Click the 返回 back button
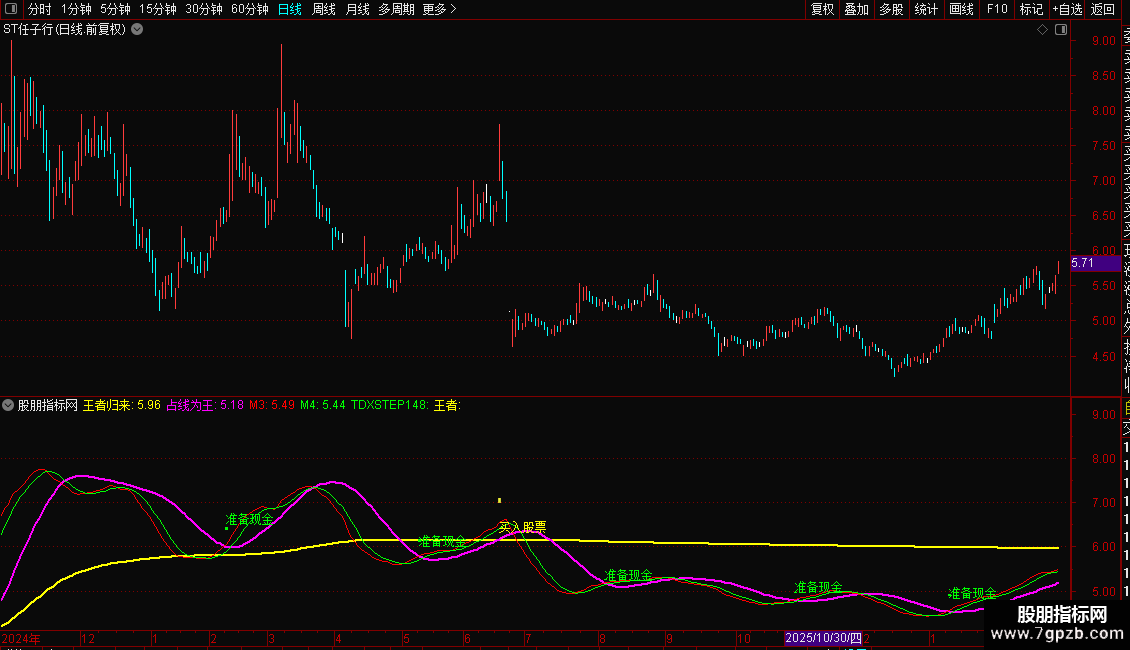Viewport: 1130px width, 650px height. point(1103,9)
